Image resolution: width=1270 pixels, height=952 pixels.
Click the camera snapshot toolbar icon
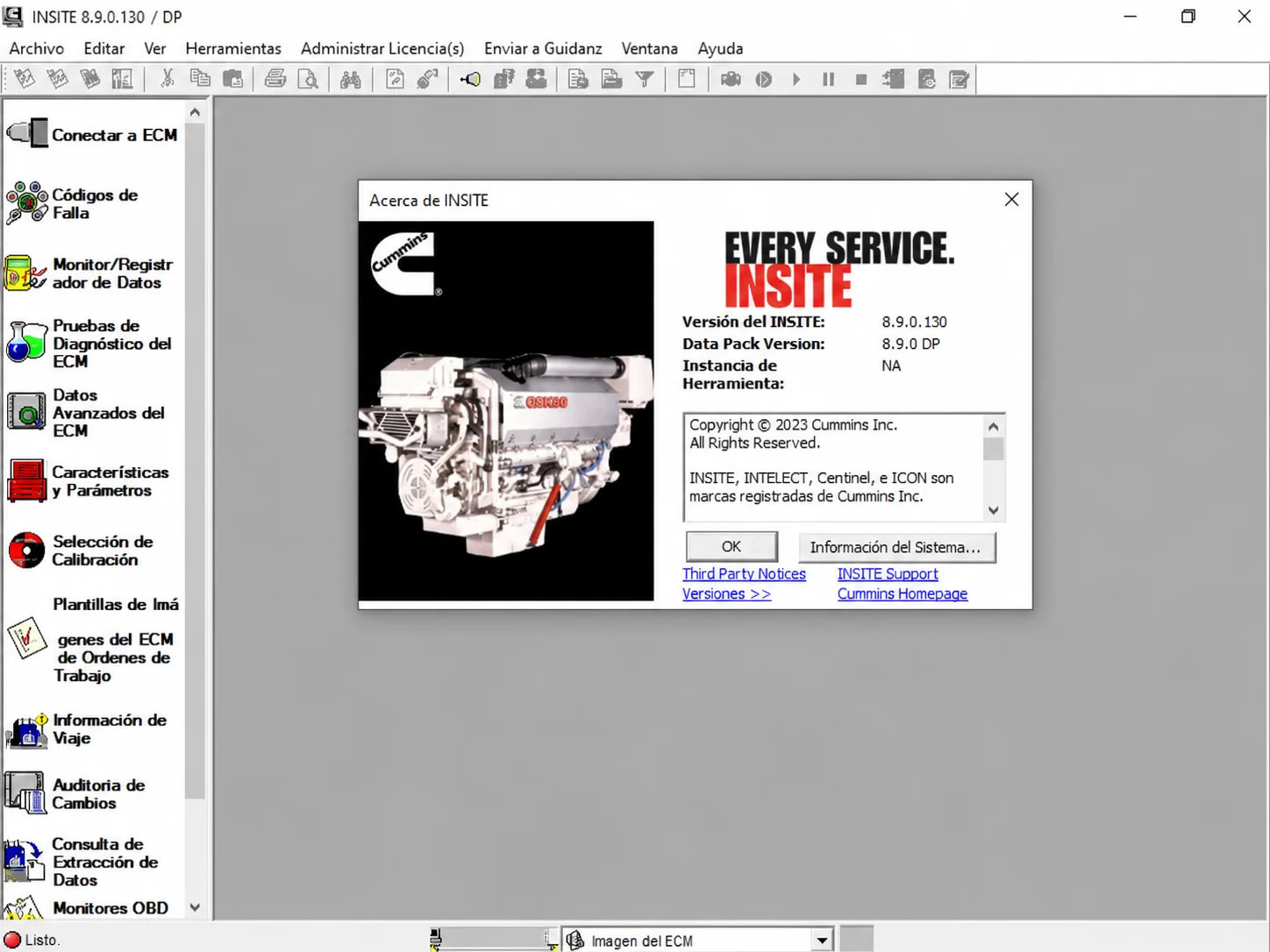coord(731,79)
